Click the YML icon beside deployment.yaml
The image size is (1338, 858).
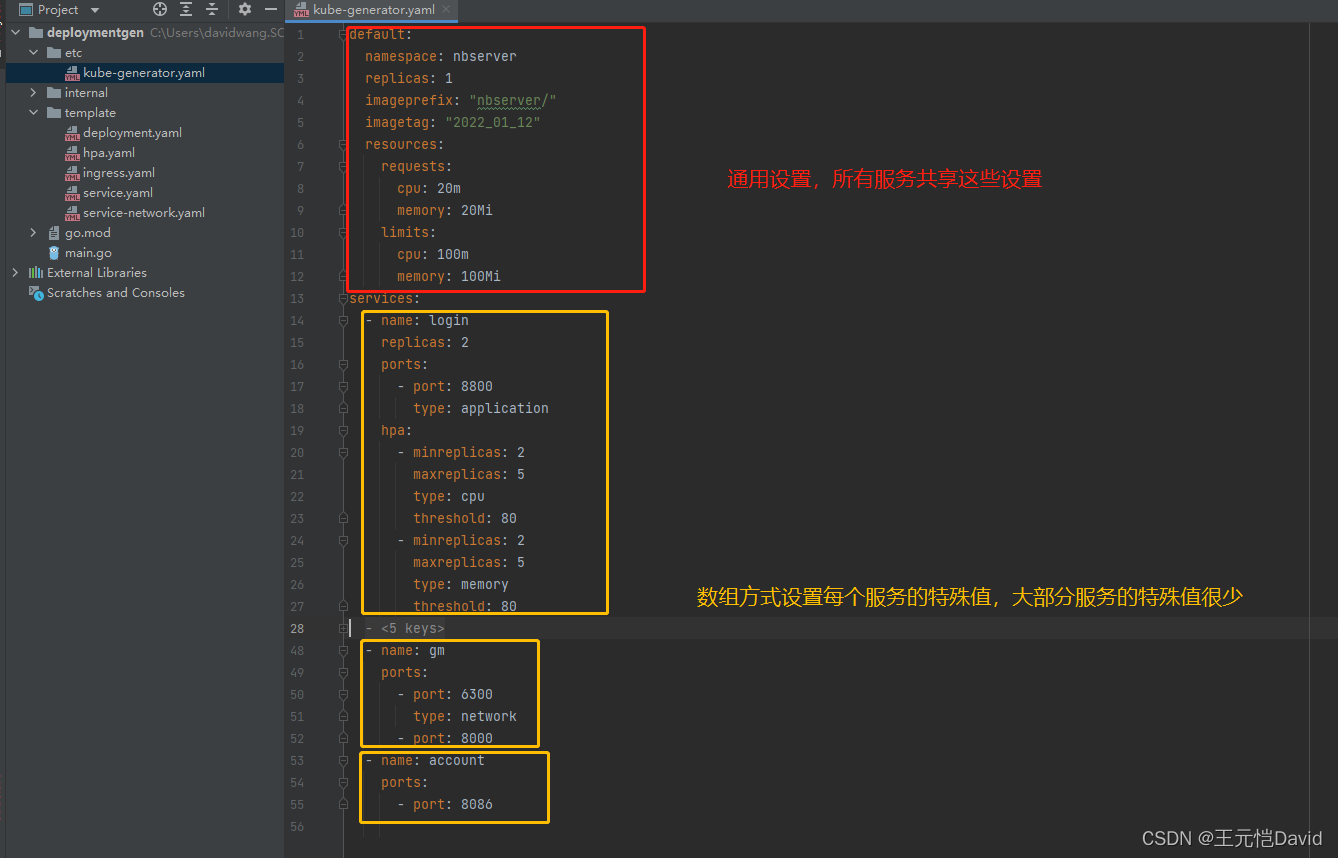pos(72,133)
